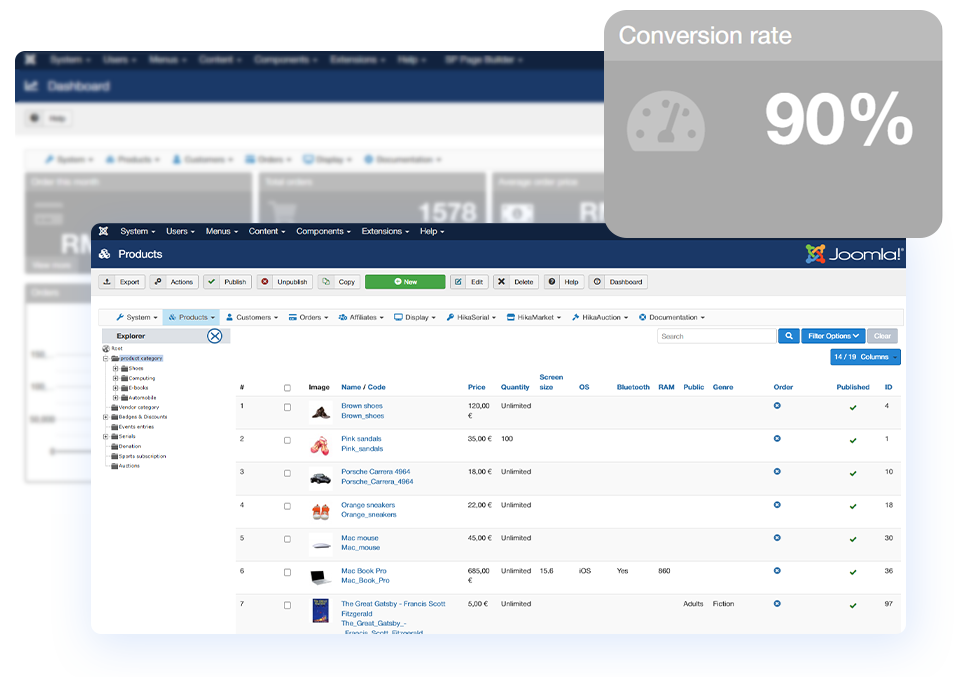Open the Users menu in the Products window
This screenshot has height=677, width=956.
tap(180, 231)
